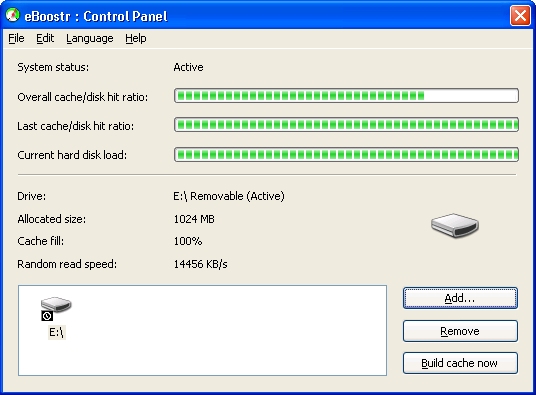Open the Language menu
The width and height of the screenshot is (536, 395).
click(90, 38)
